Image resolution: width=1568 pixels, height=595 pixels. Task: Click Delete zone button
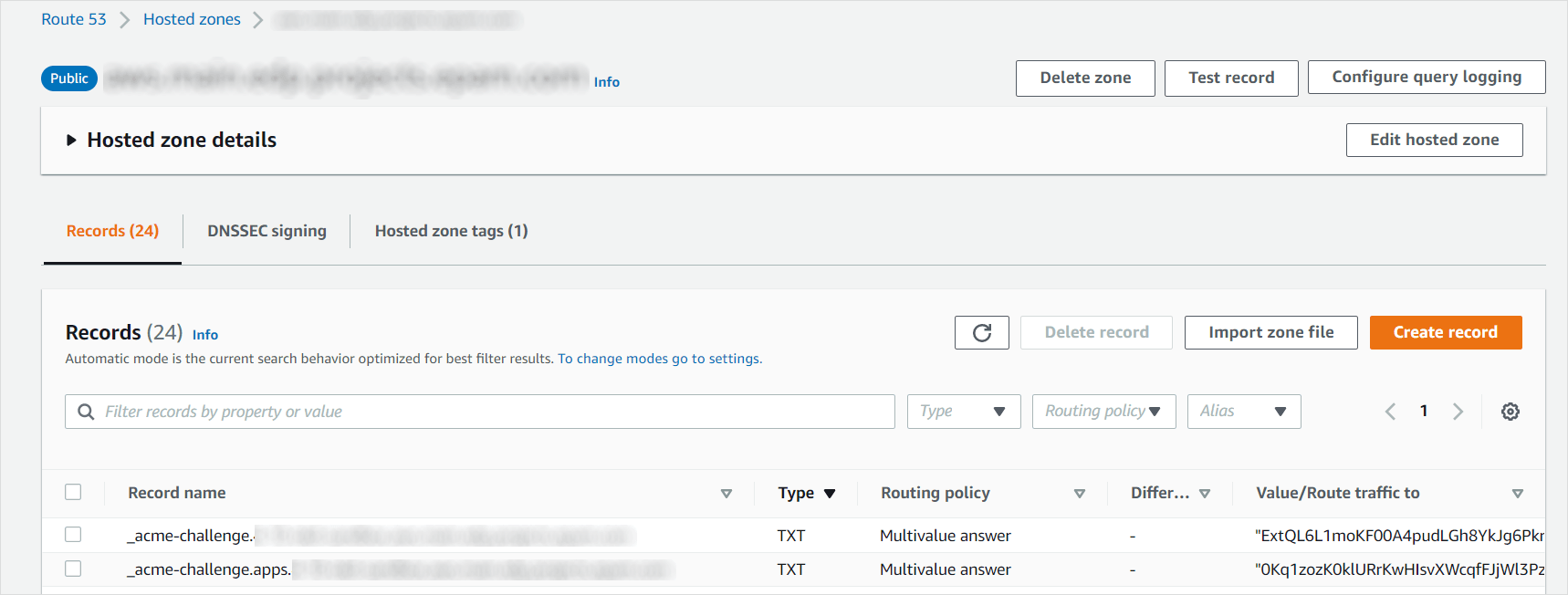(1085, 78)
